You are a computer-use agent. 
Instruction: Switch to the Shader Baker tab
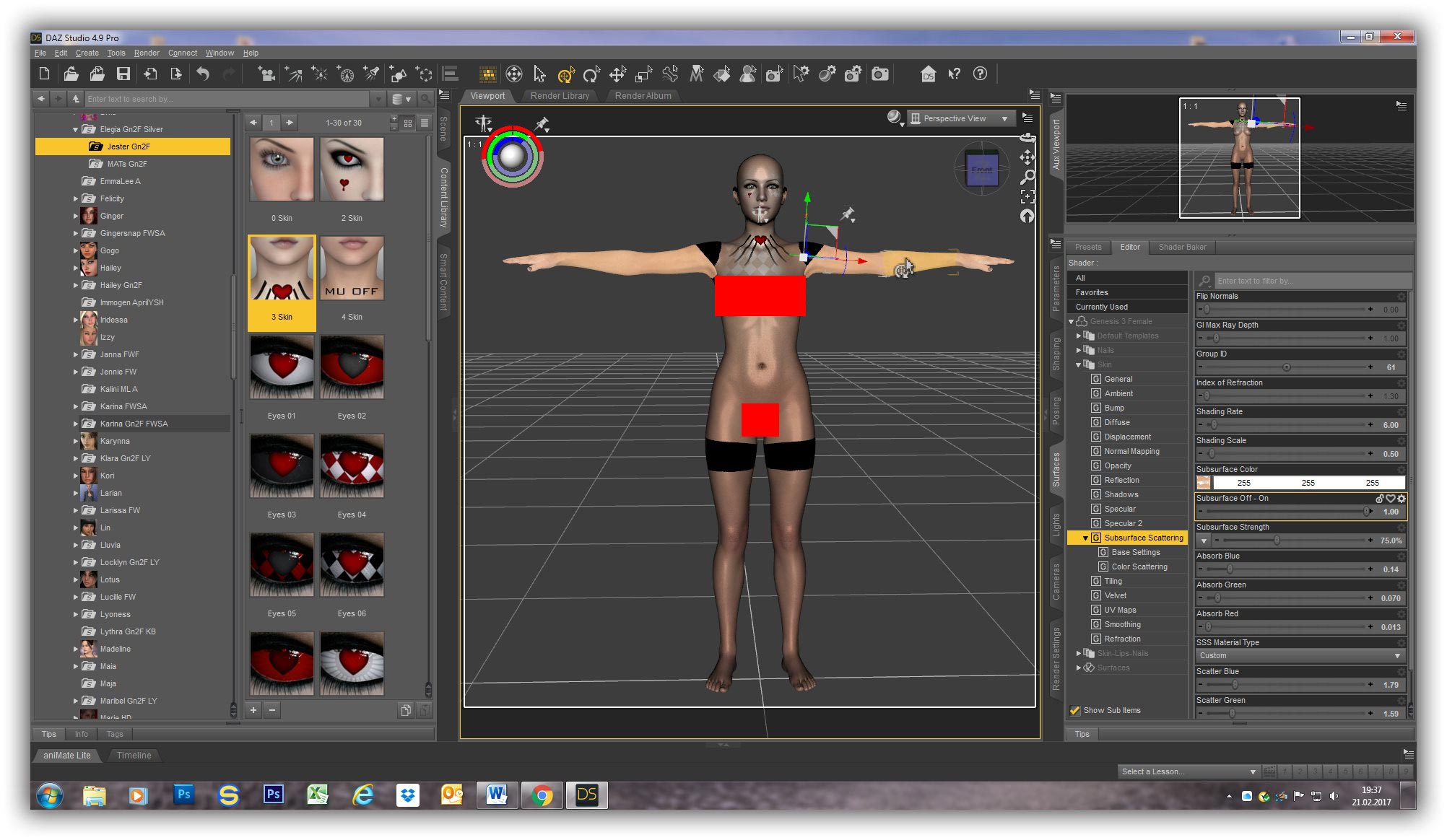click(1182, 247)
